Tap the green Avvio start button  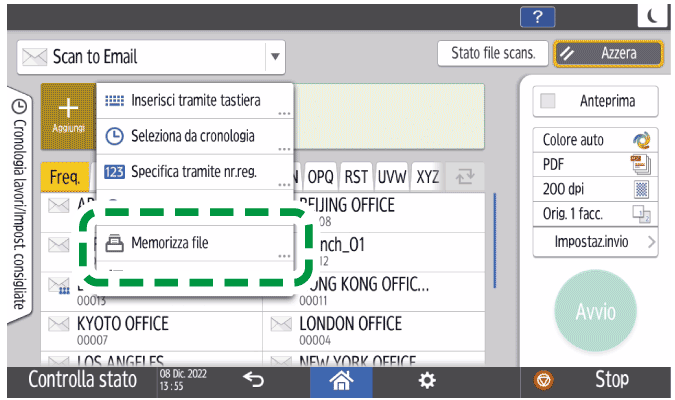coord(596,311)
